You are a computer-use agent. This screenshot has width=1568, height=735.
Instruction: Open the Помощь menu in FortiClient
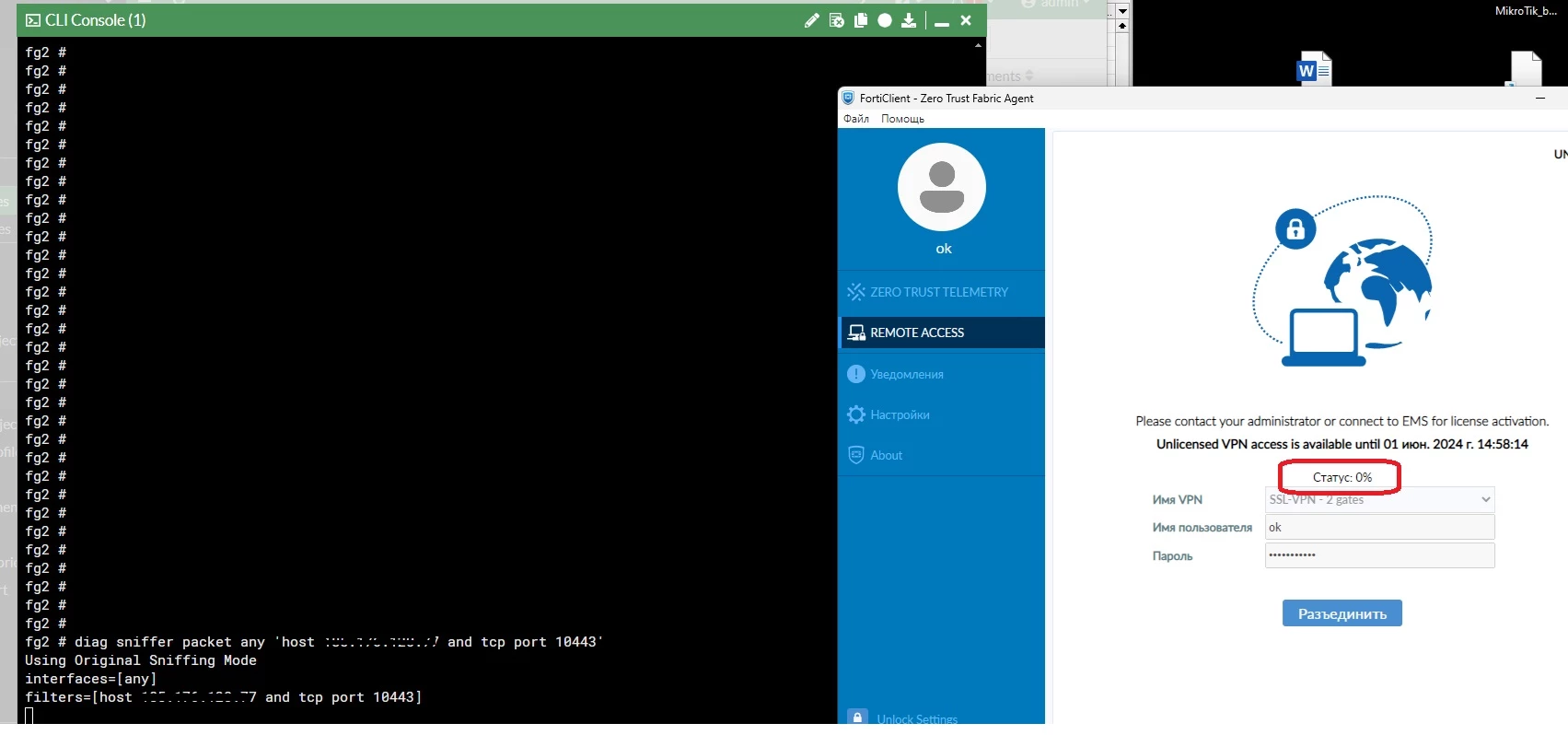[902, 119]
